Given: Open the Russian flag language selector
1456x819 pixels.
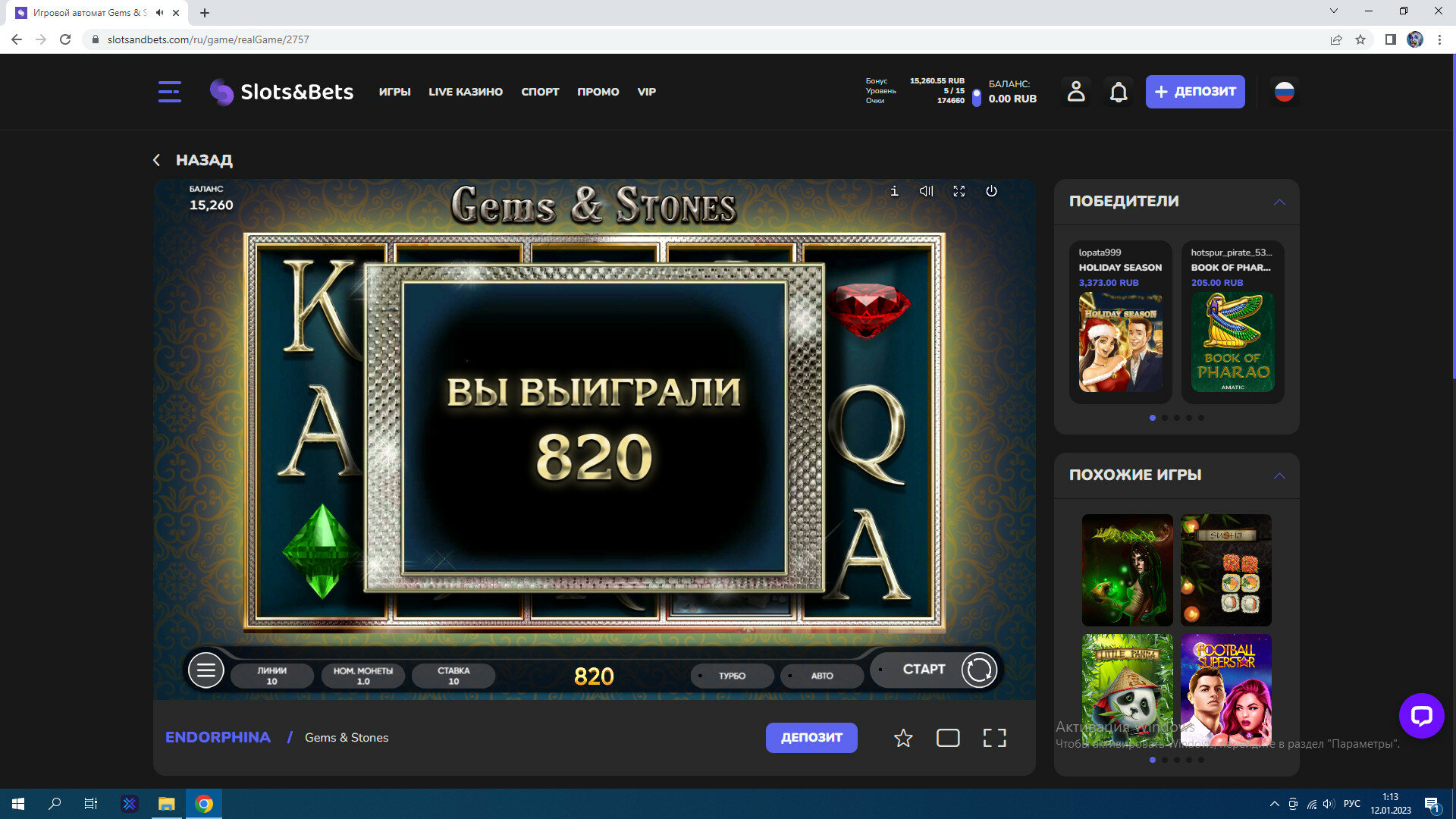Looking at the screenshot, I should point(1284,92).
